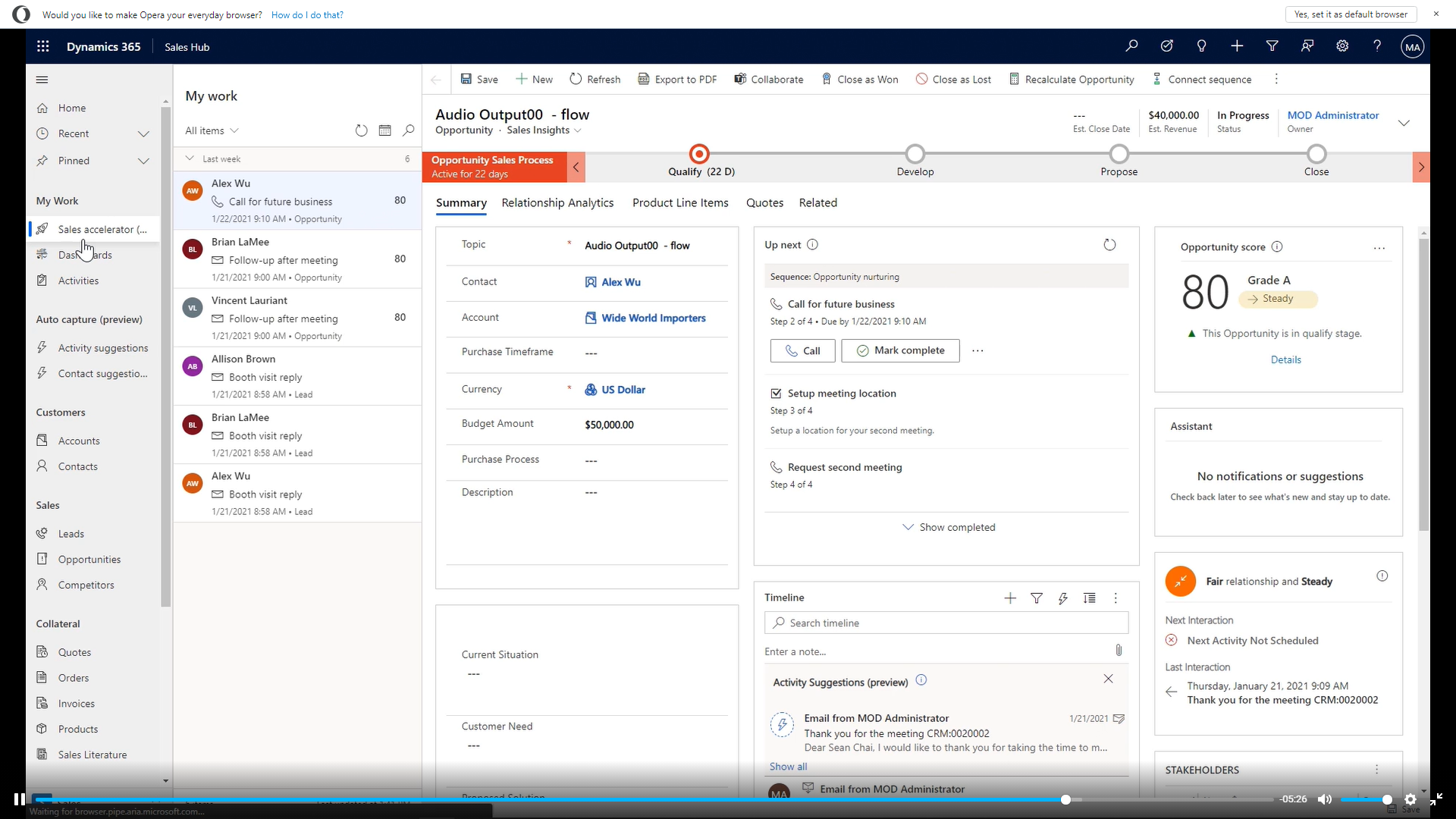Select the Develop stage circle

coord(915,154)
